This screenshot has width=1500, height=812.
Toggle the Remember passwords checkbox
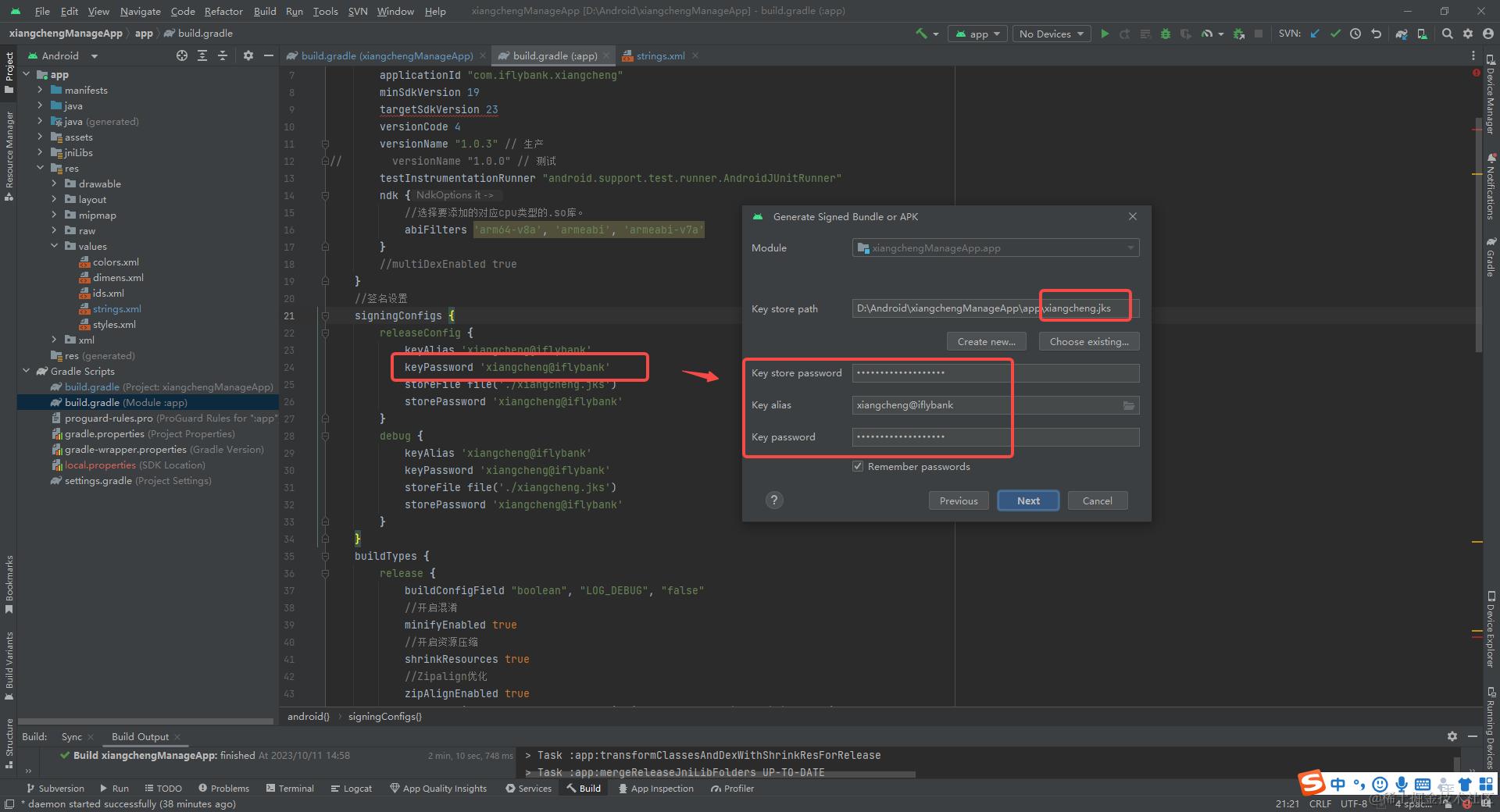coord(858,467)
